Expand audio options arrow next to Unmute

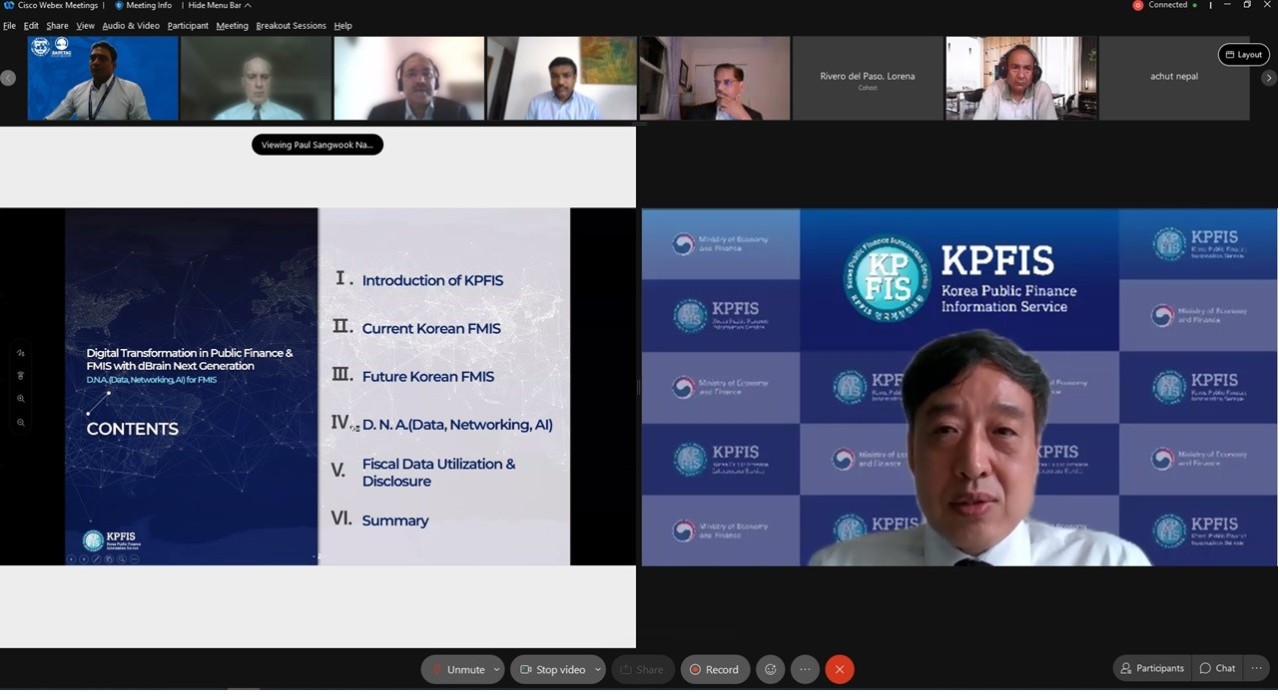tap(496, 669)
